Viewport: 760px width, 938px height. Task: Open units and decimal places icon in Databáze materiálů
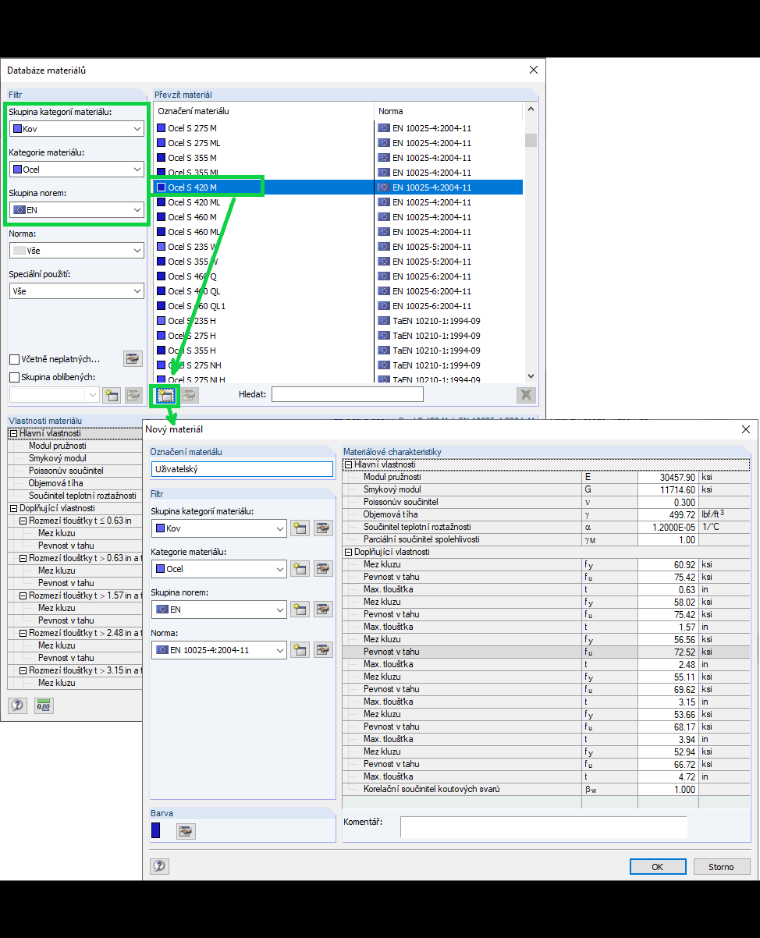(x=44, y=705)
